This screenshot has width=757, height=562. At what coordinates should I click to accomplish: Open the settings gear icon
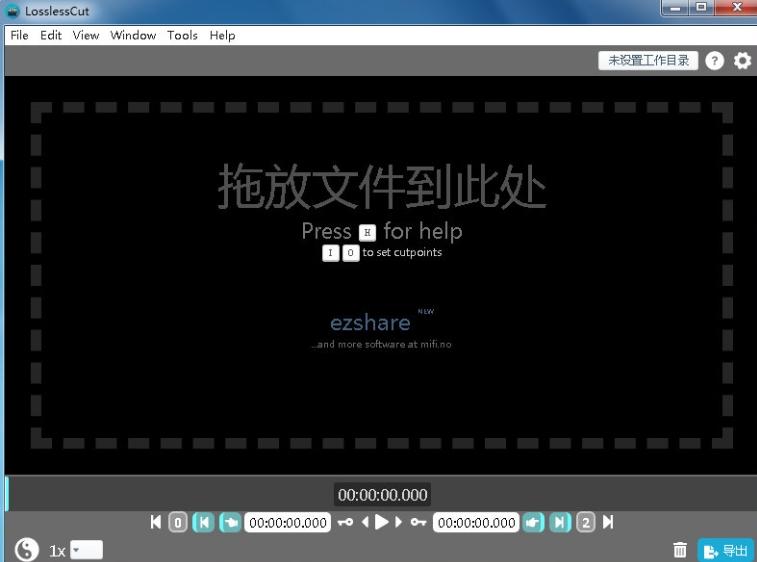point(743,61)
